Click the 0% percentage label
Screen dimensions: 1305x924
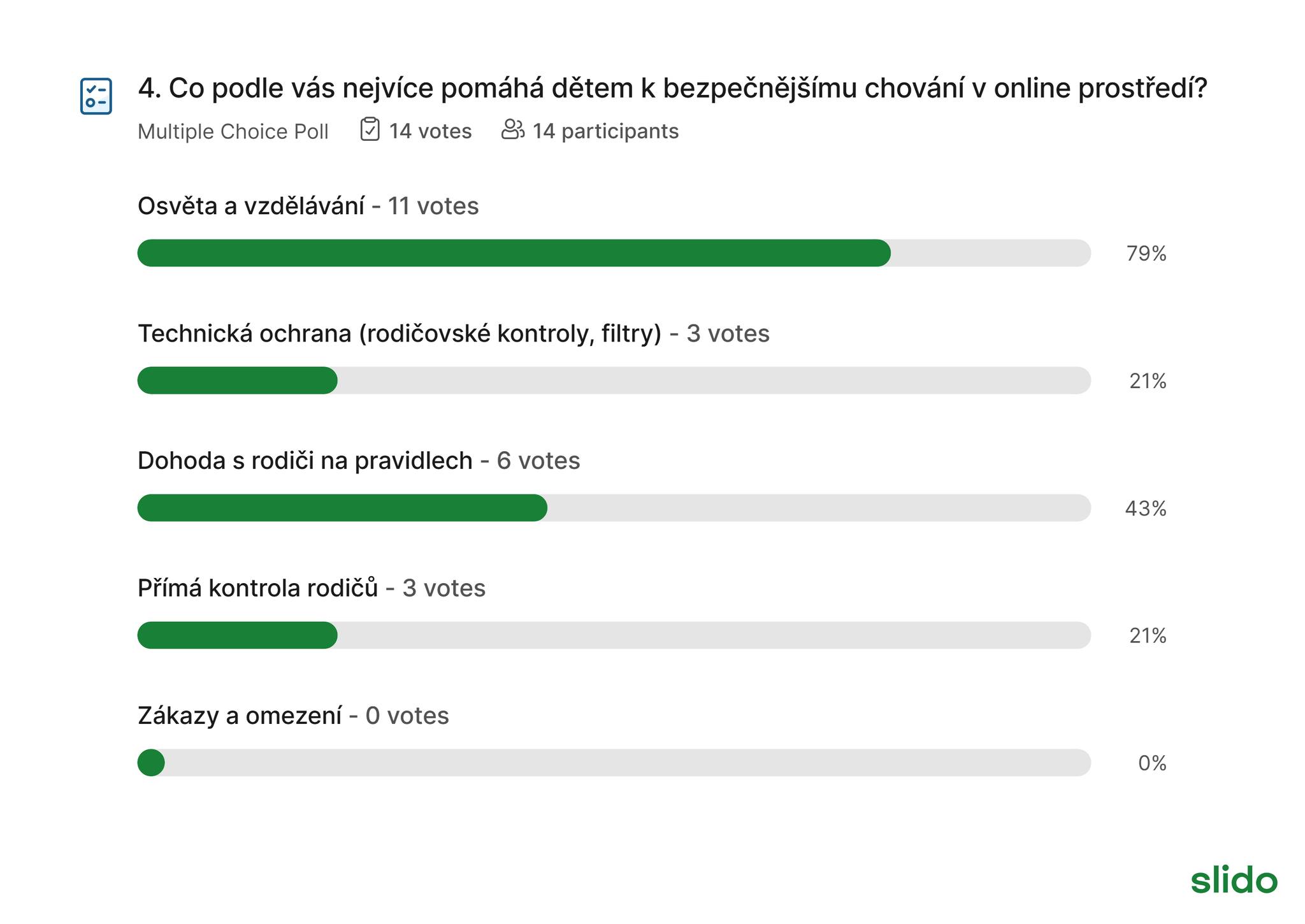point(1152,763)
